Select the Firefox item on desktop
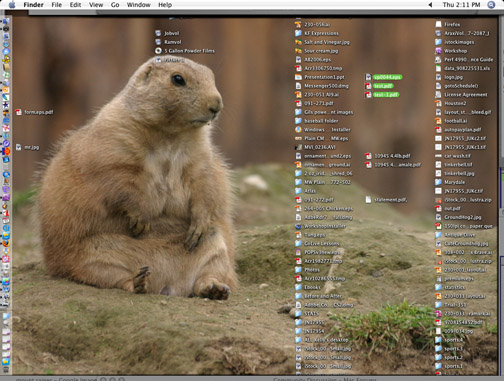504x381 pixels. point(438,24)
